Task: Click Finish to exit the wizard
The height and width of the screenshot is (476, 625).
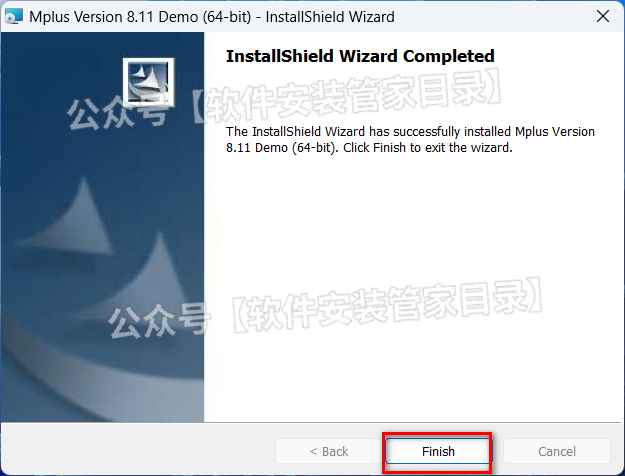Action: coord(438,451)
